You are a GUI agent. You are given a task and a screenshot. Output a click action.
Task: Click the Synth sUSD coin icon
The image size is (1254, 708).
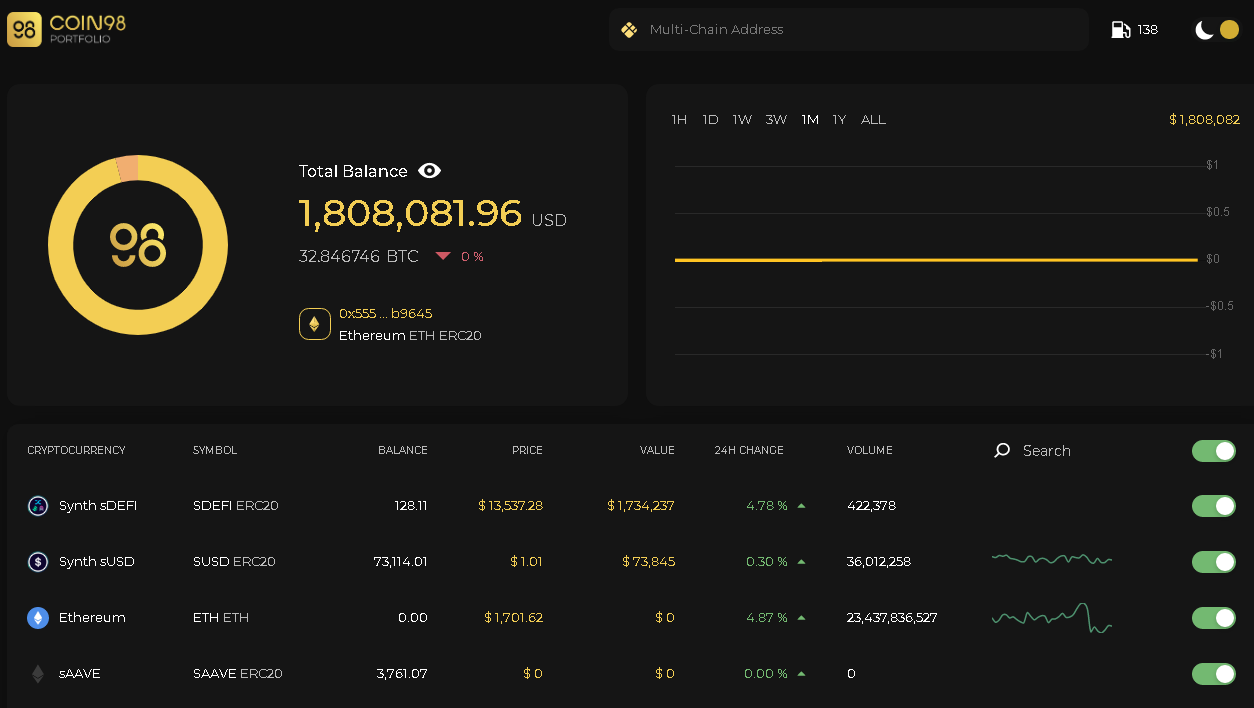pos(38,562)
